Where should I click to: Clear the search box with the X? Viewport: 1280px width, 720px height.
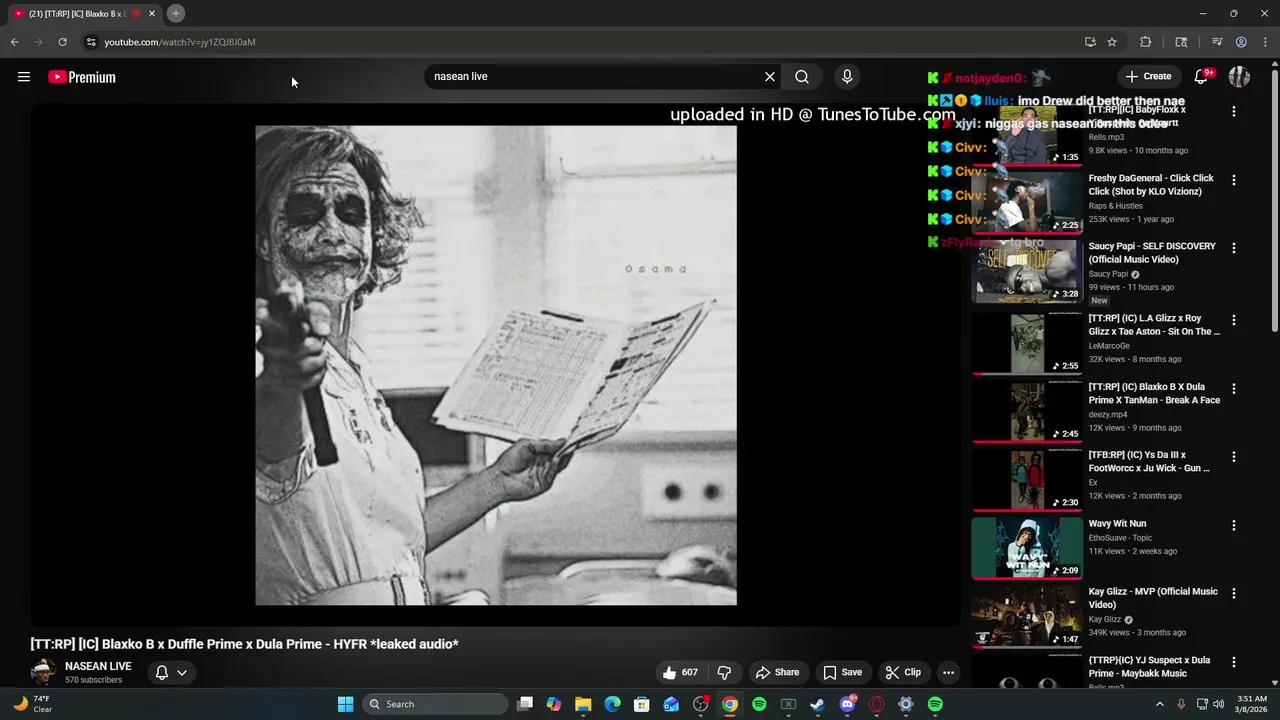coord(770,77)
